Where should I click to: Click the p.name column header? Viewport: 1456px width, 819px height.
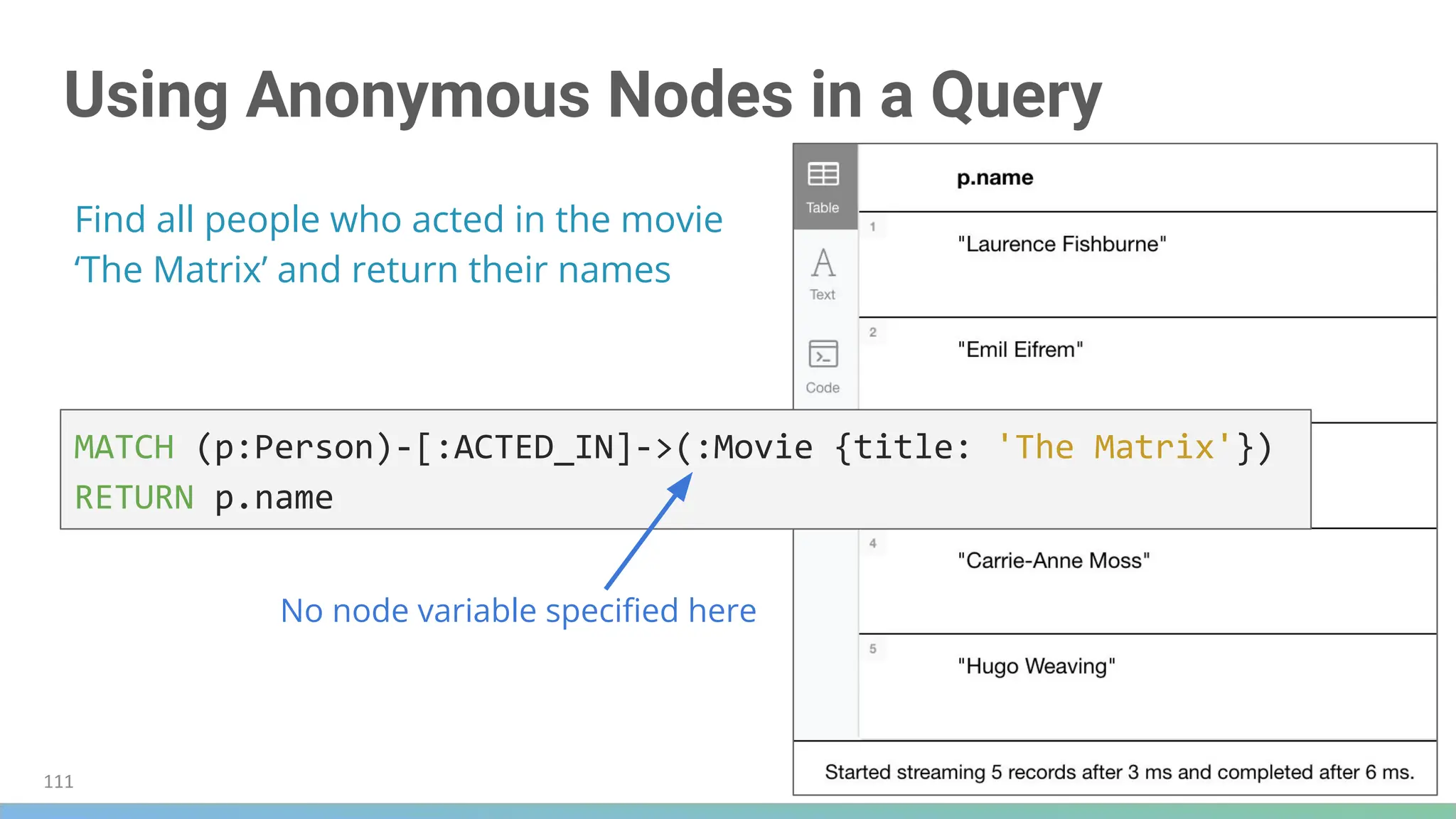coord(995,178)
